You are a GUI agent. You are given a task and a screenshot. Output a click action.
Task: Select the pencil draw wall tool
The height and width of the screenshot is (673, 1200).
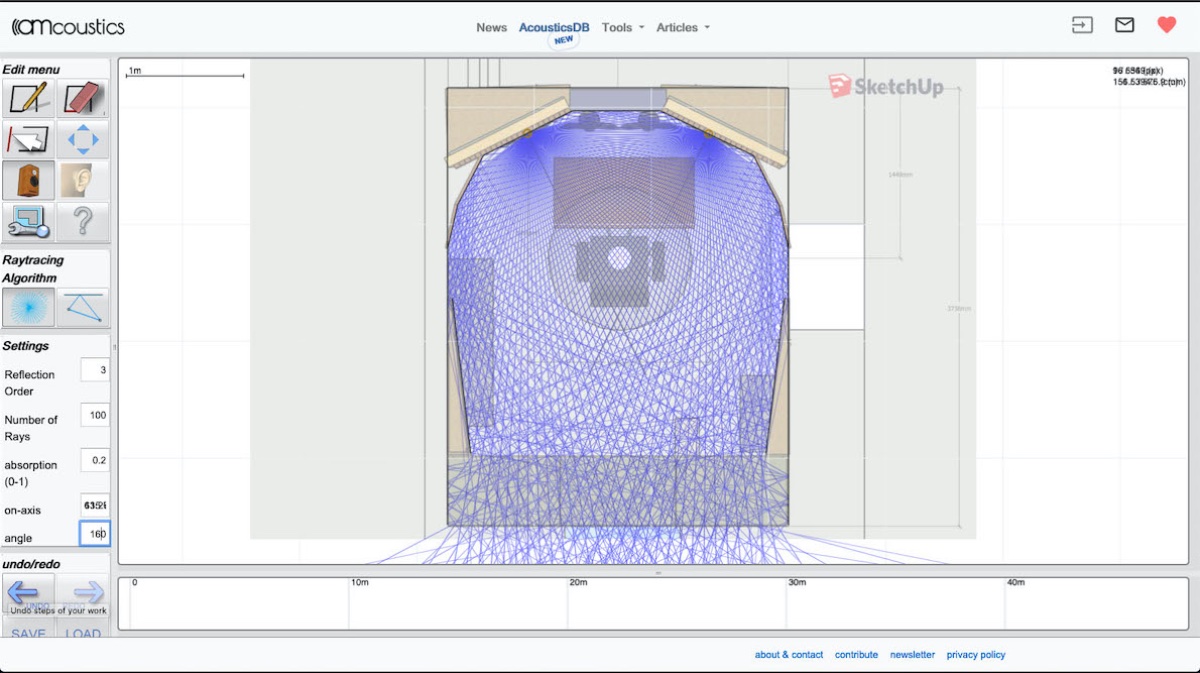[28, 98]
